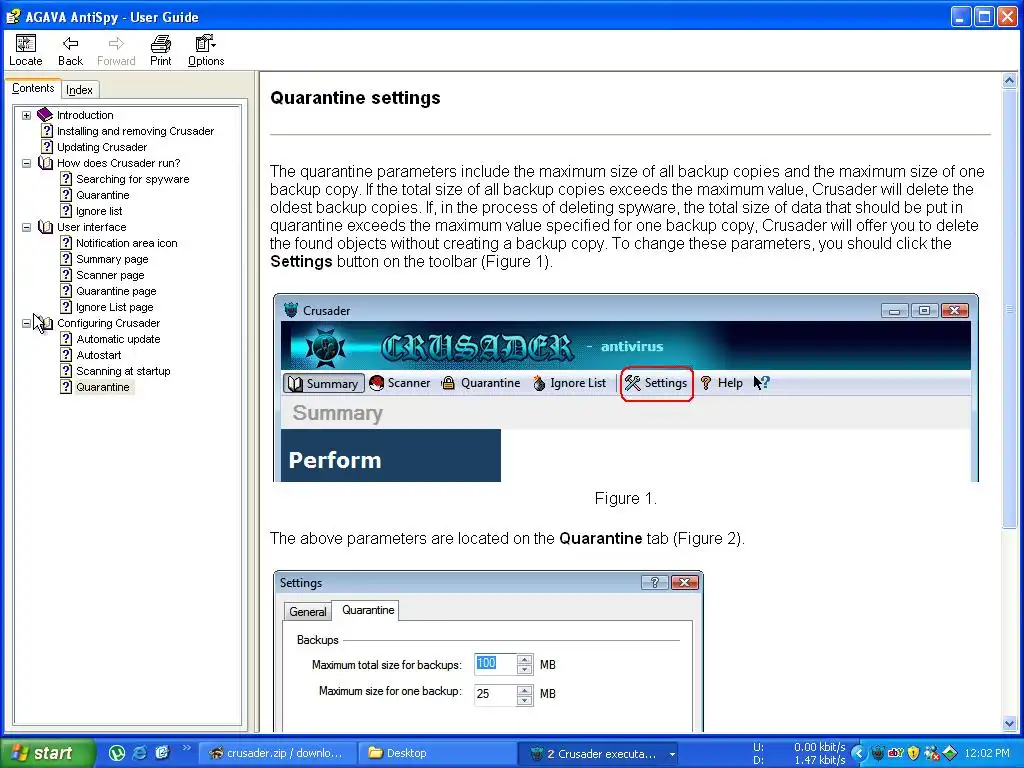Click the content pane scrollbar thumb

pos(1009,308)
